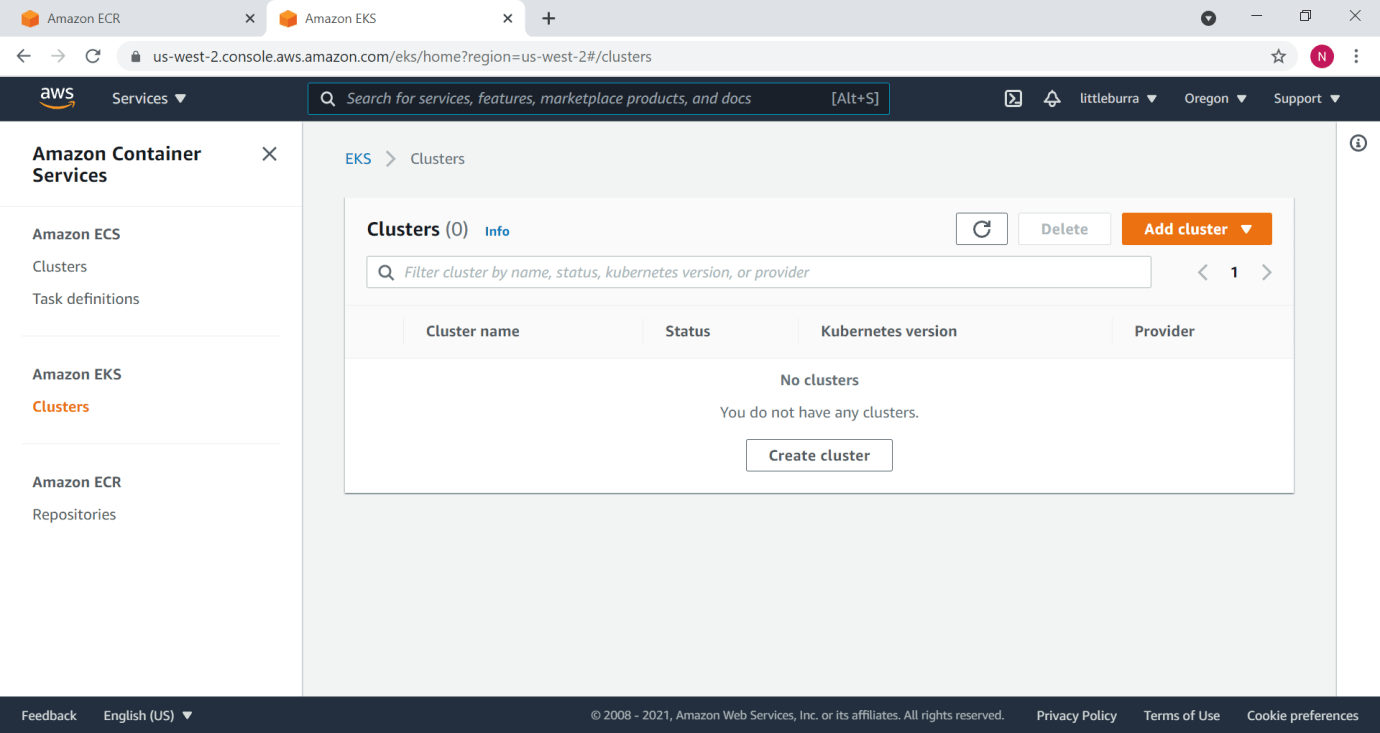1380x733 pixels.
Task: Reload the browser page
Action: pos(93,56)
